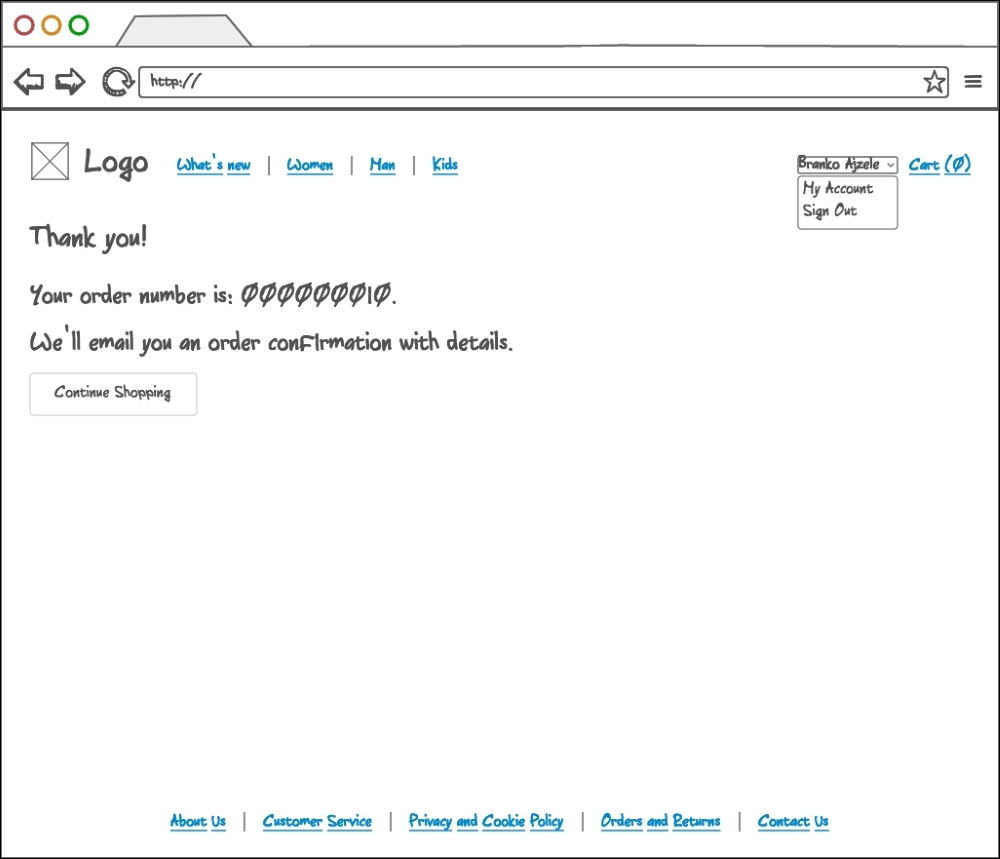Open the Branko Ajzele dropdown chevron
The width and height of the screenshot is (1000, 859).
pos(891,165)
